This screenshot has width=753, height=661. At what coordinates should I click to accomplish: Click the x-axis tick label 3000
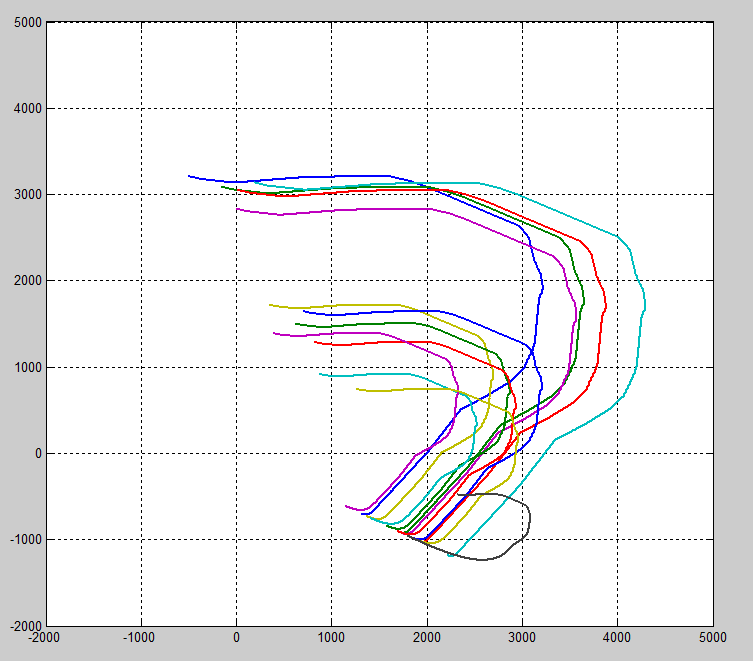tap(522, 636)
